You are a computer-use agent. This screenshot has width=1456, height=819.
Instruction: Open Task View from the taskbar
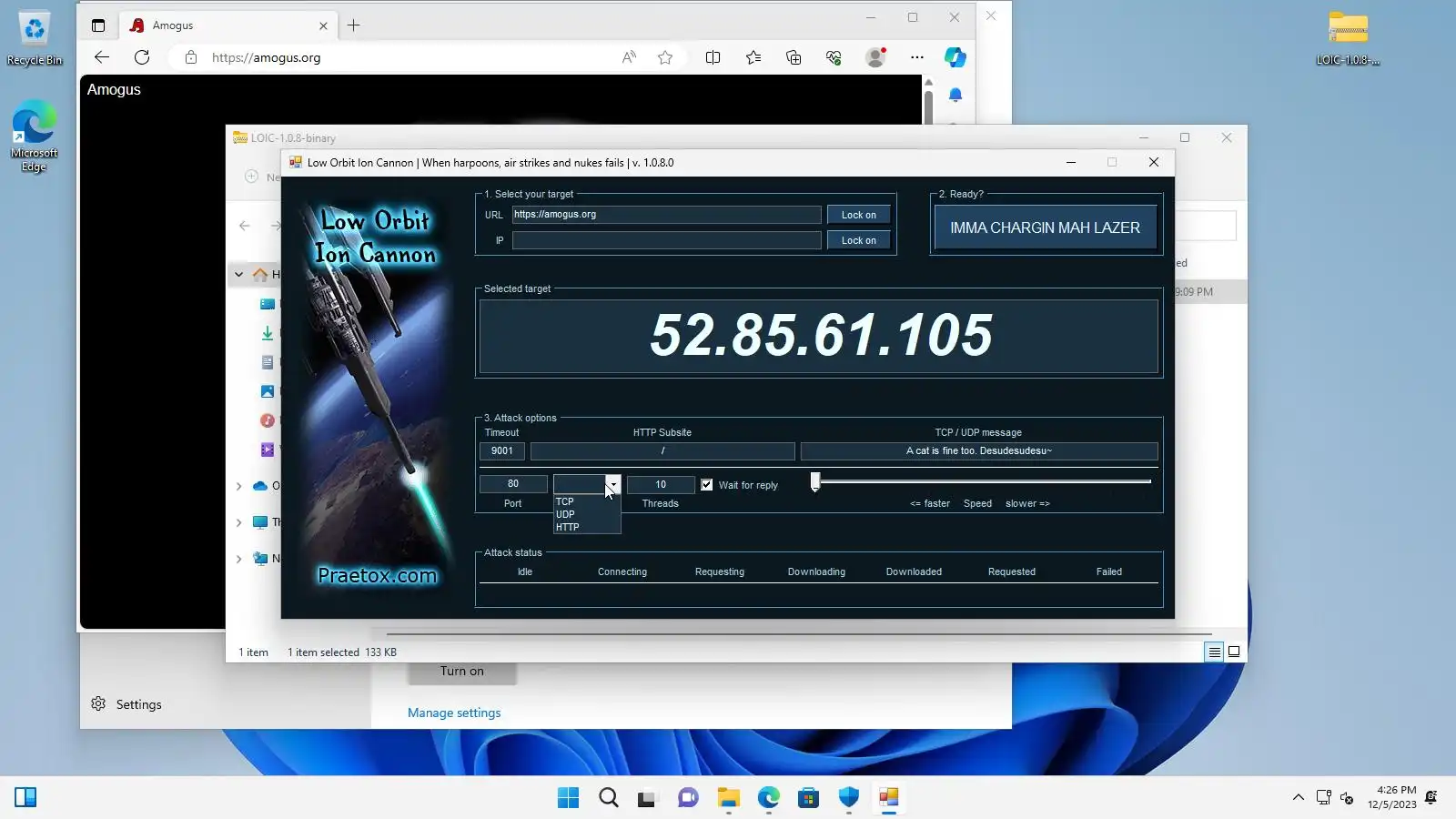tap(647, 798)
